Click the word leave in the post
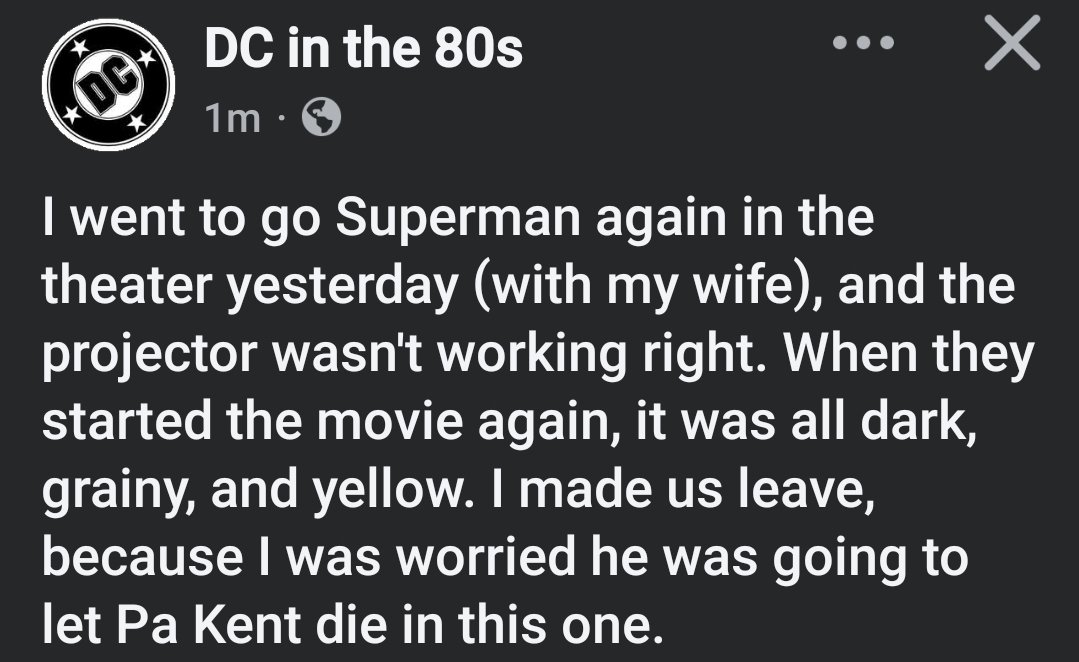Image resolution: width=1079 pixels, height=662 pixels. point(802,491)
